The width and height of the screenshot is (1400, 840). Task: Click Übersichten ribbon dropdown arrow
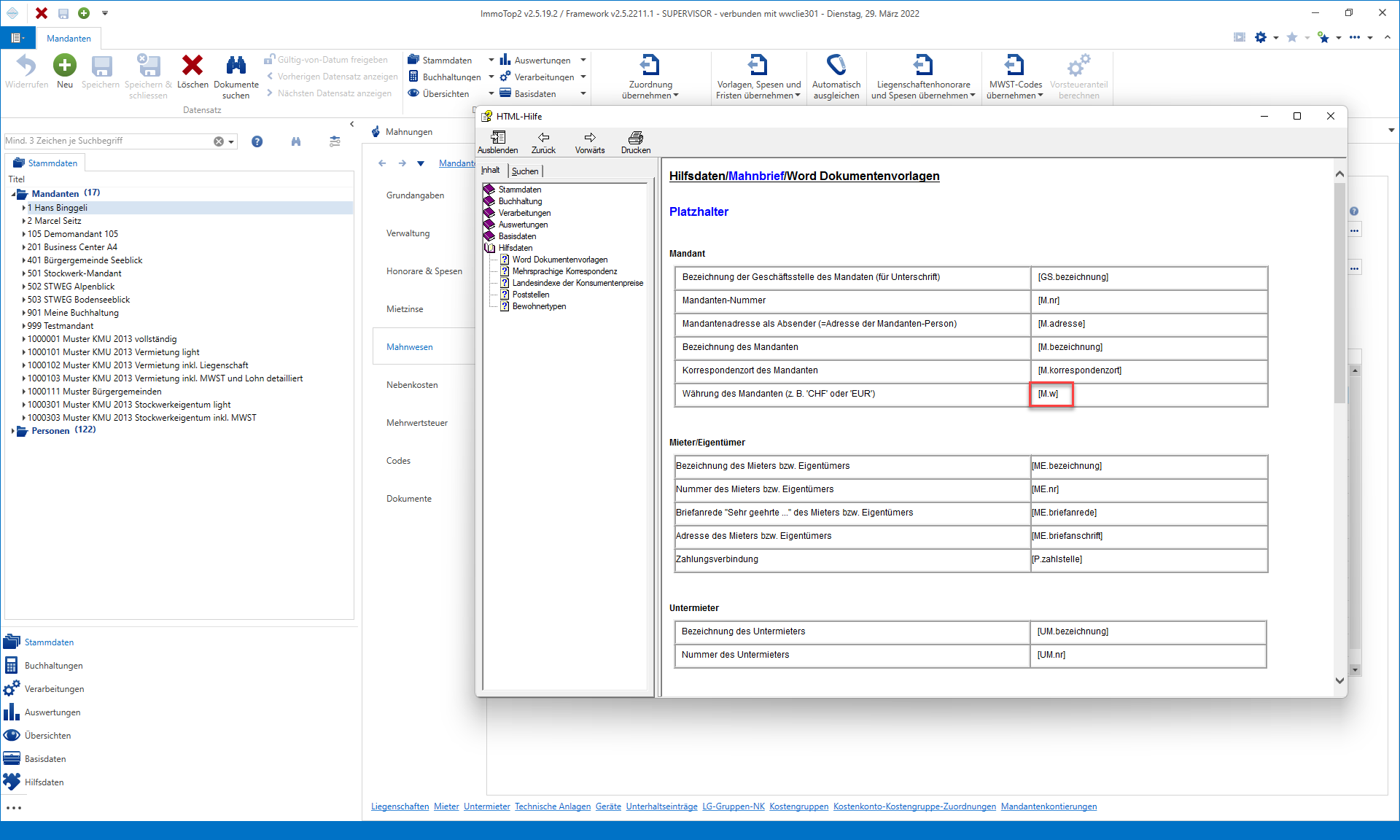point(491,93)
